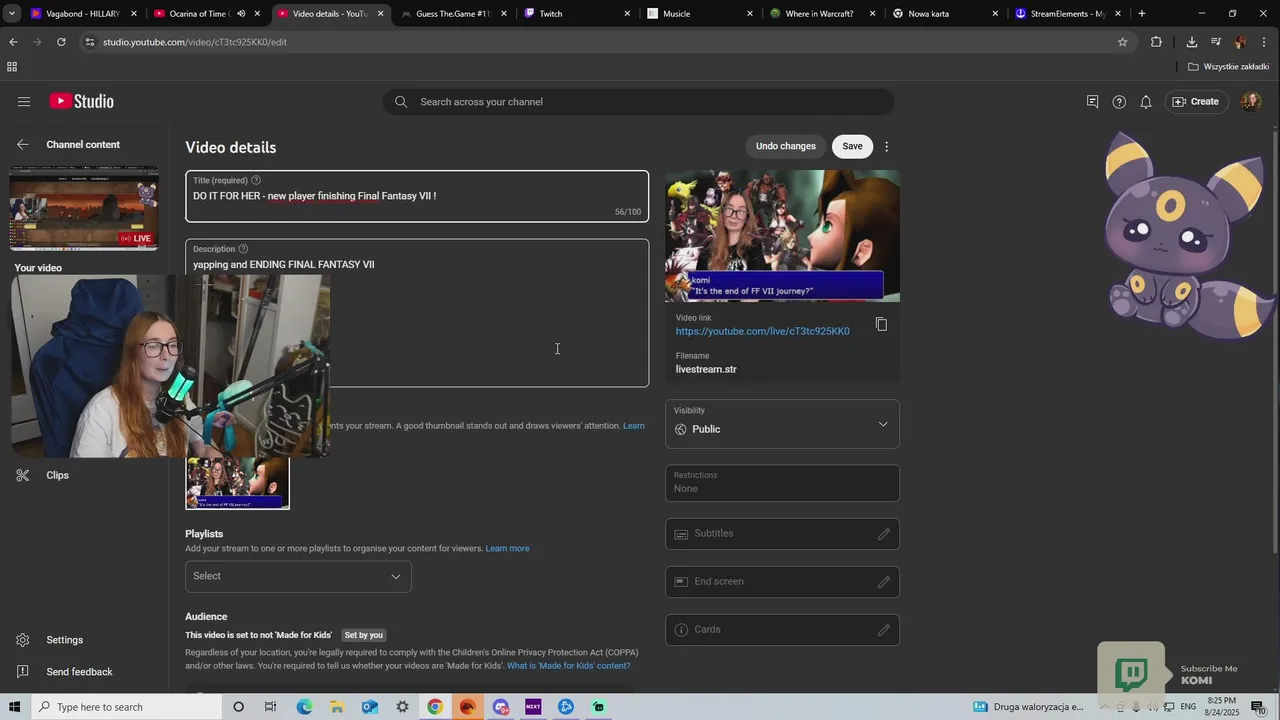
Task: Click the YouTube Studio logo
Action: (x=82, y=101)
